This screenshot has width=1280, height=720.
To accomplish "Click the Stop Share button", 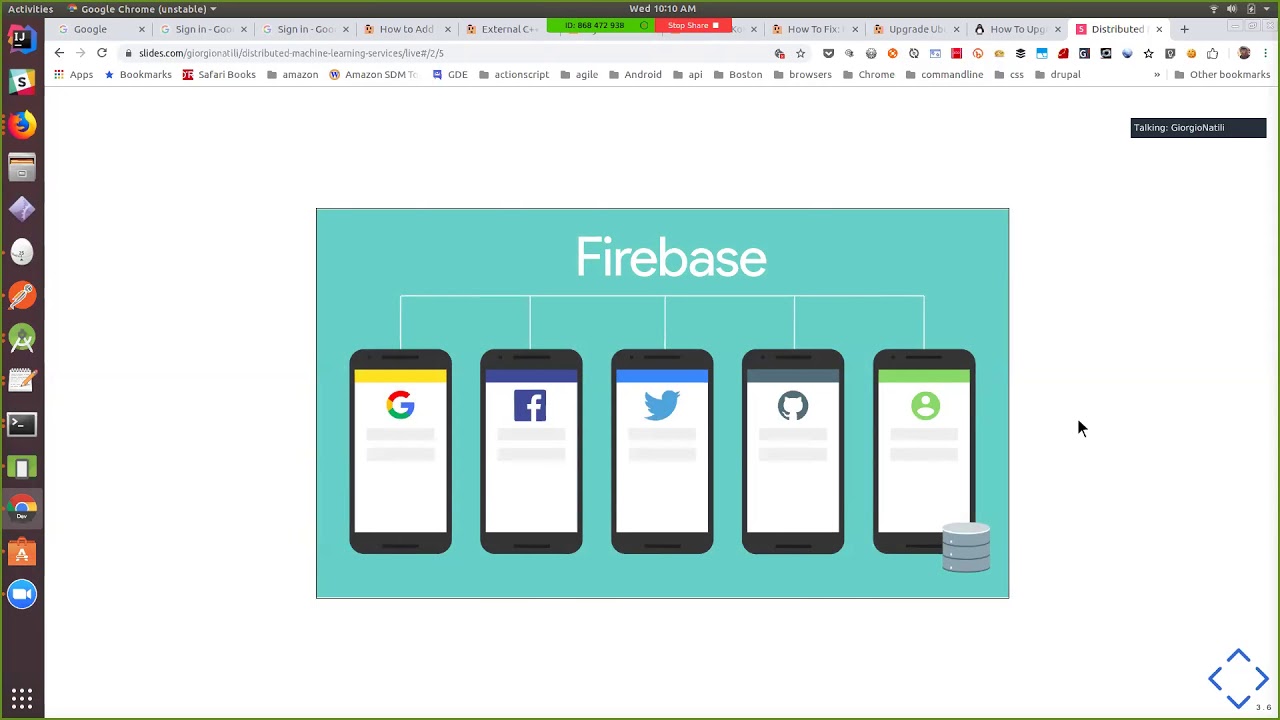I will (x=693, y=25).
